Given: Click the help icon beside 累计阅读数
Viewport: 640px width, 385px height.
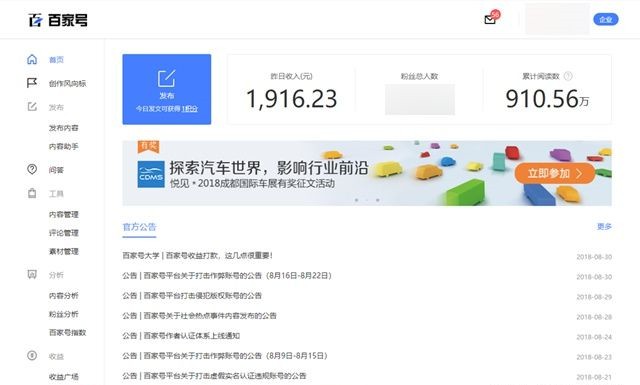Looking at the screenshot, I should (x=568, y=76).
